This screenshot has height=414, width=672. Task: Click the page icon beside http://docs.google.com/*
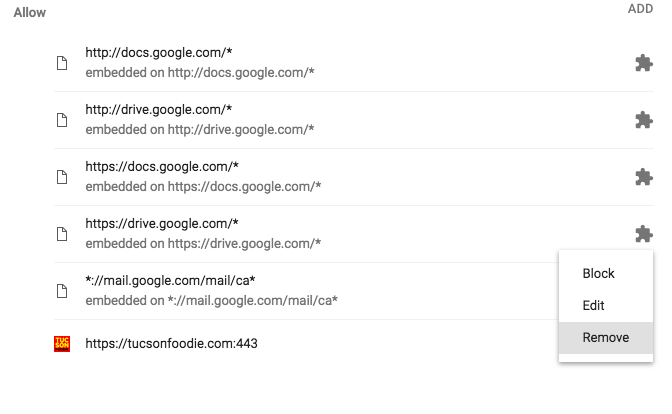(x=62, y=63)
